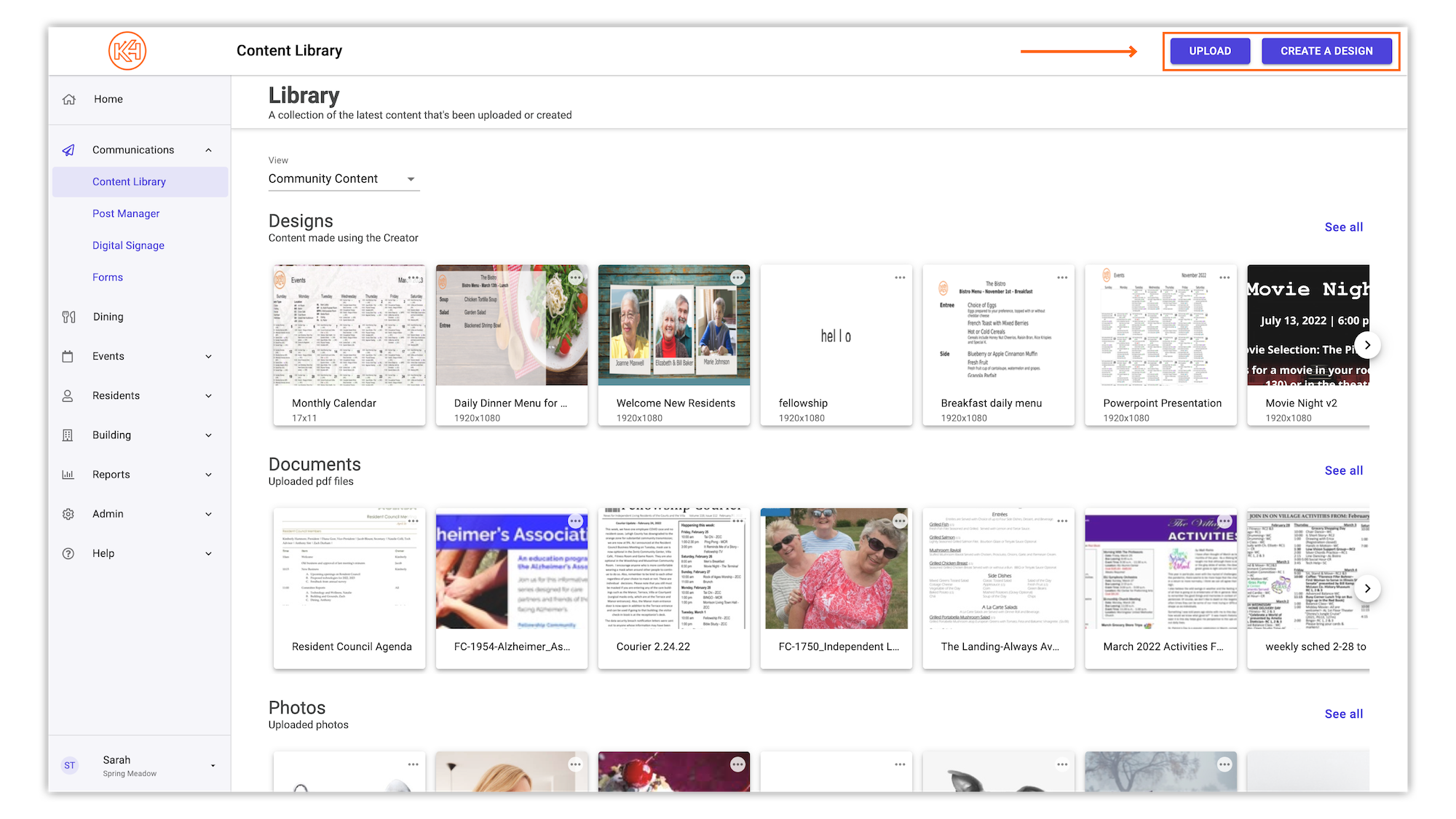Click the Dining utensils icon
Screen dimensions: 1456x819
click(x=68, y=317)
